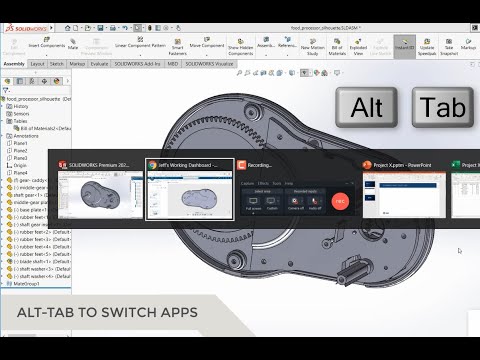Screen dimensions: 480x360
Task: Click the filter funnel icon above the feature tree
Action: [x=5, y=90]
